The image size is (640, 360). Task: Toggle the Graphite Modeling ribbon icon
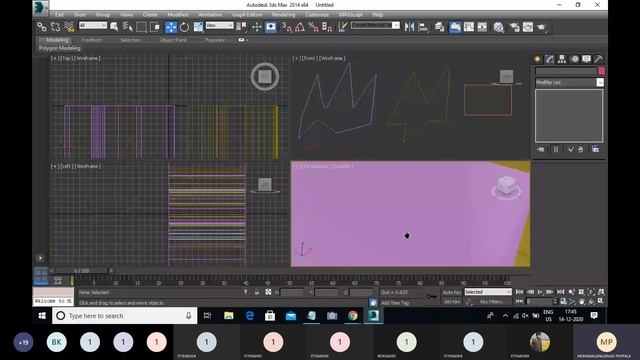(x=455, y=27)
